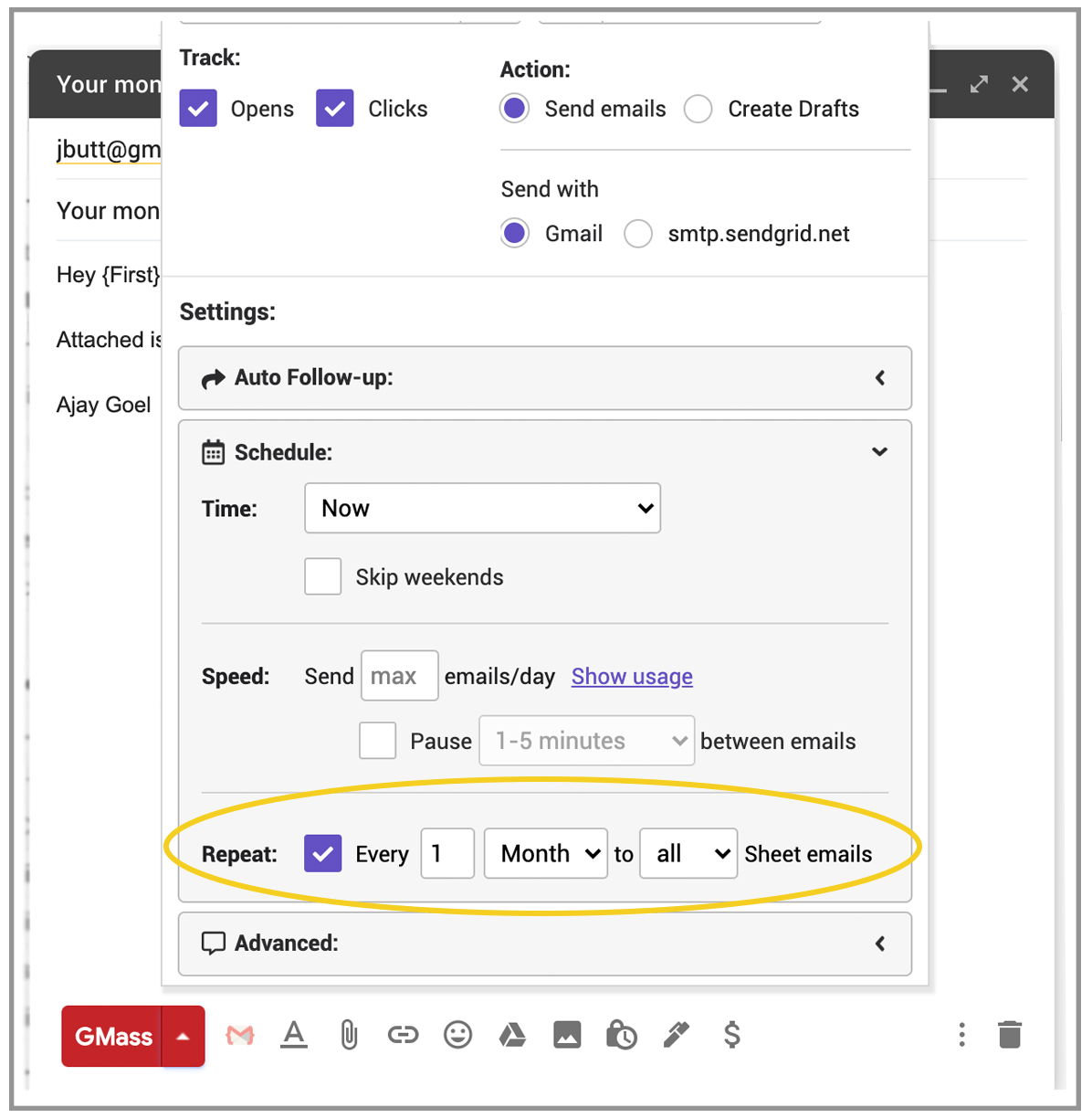Insert file from Google Drive icon
The height and width of the screenshot is (1118, 1092).
click(x=512, y=1035)
